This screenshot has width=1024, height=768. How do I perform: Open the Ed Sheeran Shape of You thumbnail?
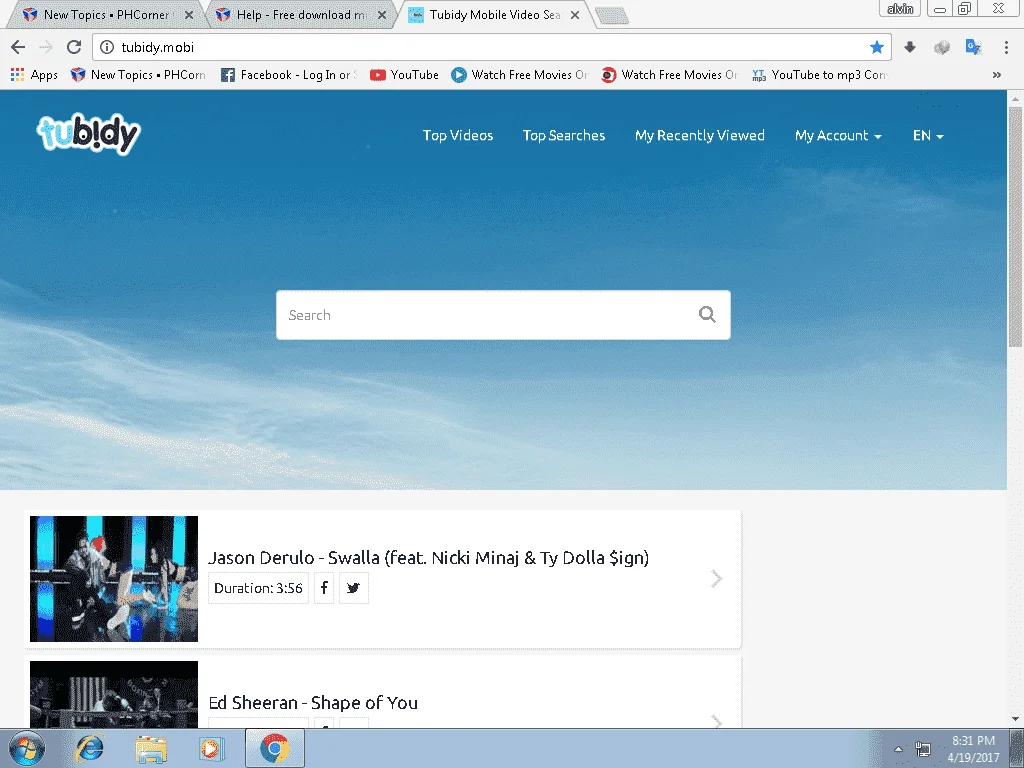114,694
